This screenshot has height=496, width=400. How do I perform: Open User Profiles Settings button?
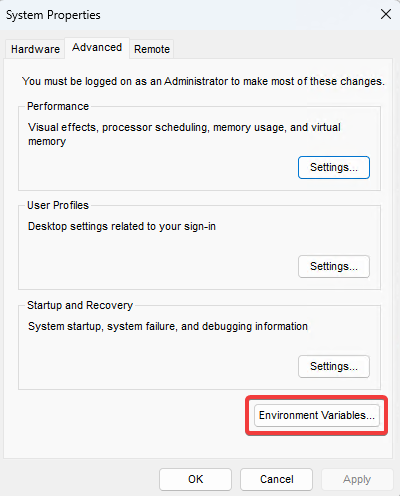click(334, 266)
